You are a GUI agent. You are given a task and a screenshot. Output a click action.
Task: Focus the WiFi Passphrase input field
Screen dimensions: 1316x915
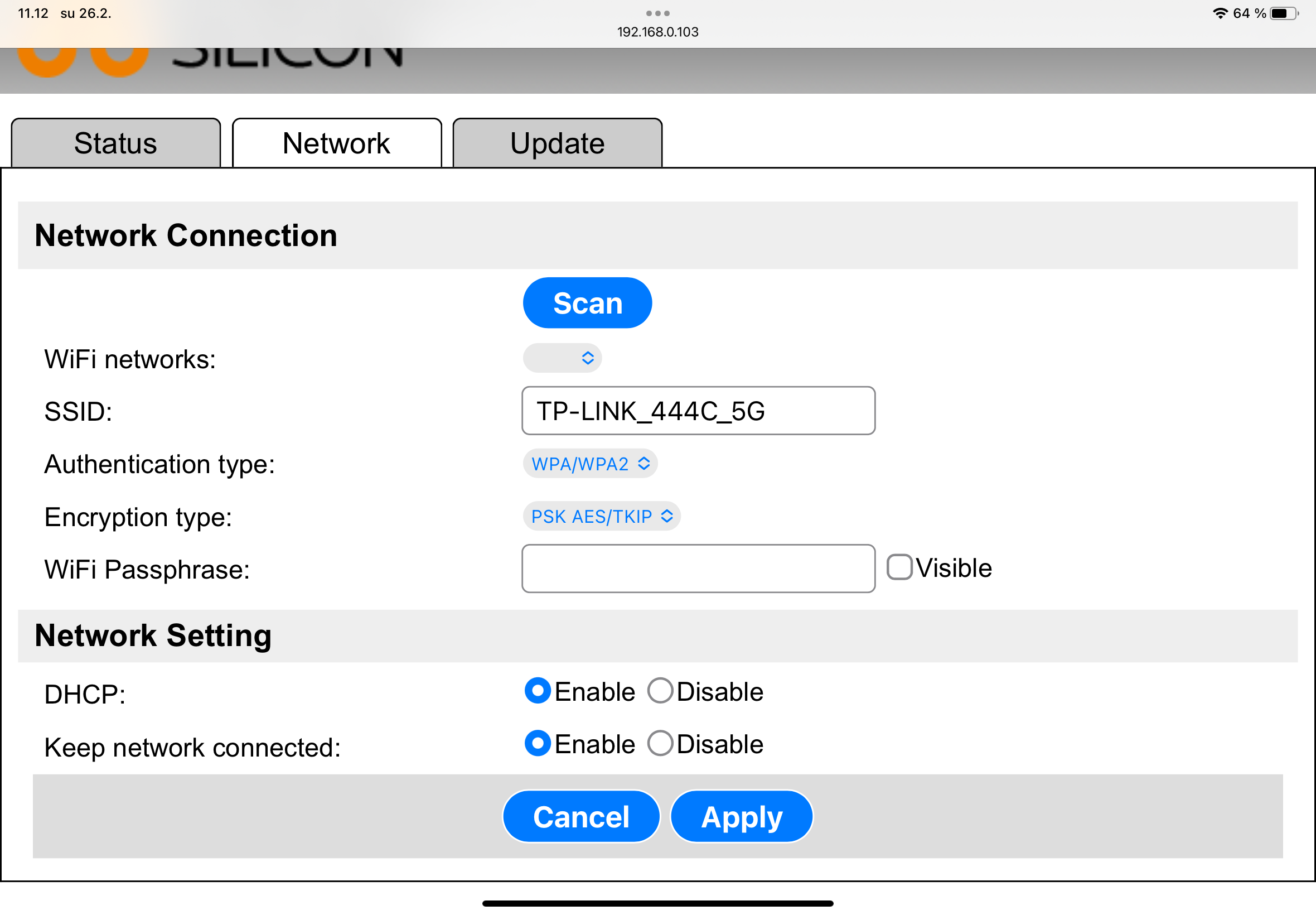[698, 568]
